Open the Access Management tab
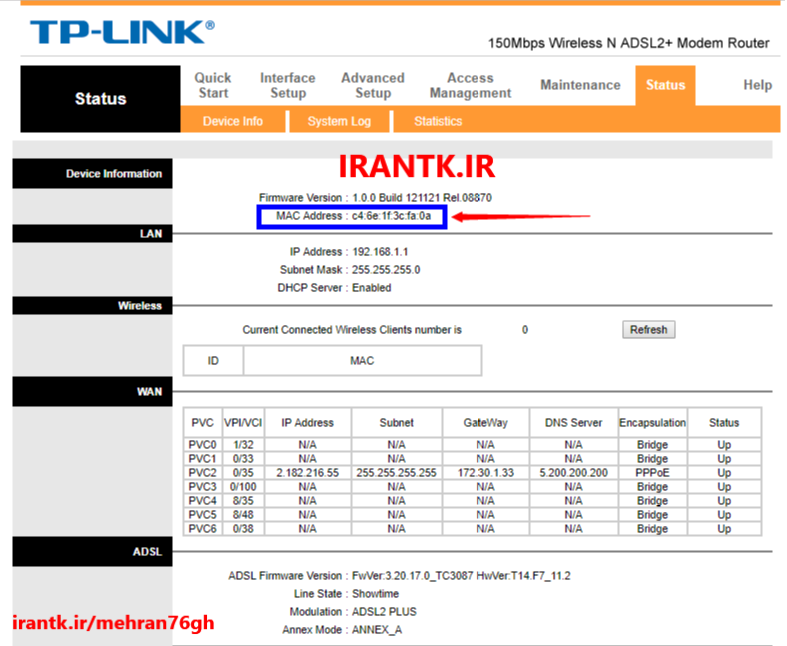 pos(470,85)
